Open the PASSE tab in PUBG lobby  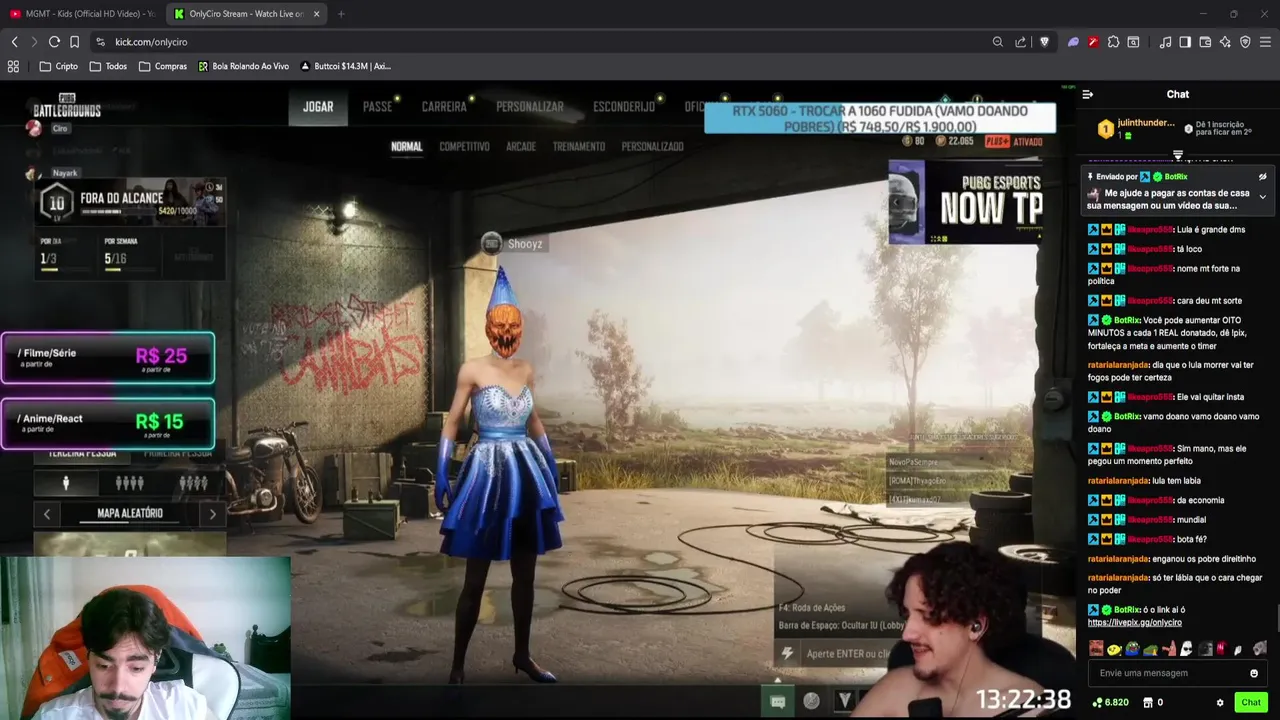(377, 107)
